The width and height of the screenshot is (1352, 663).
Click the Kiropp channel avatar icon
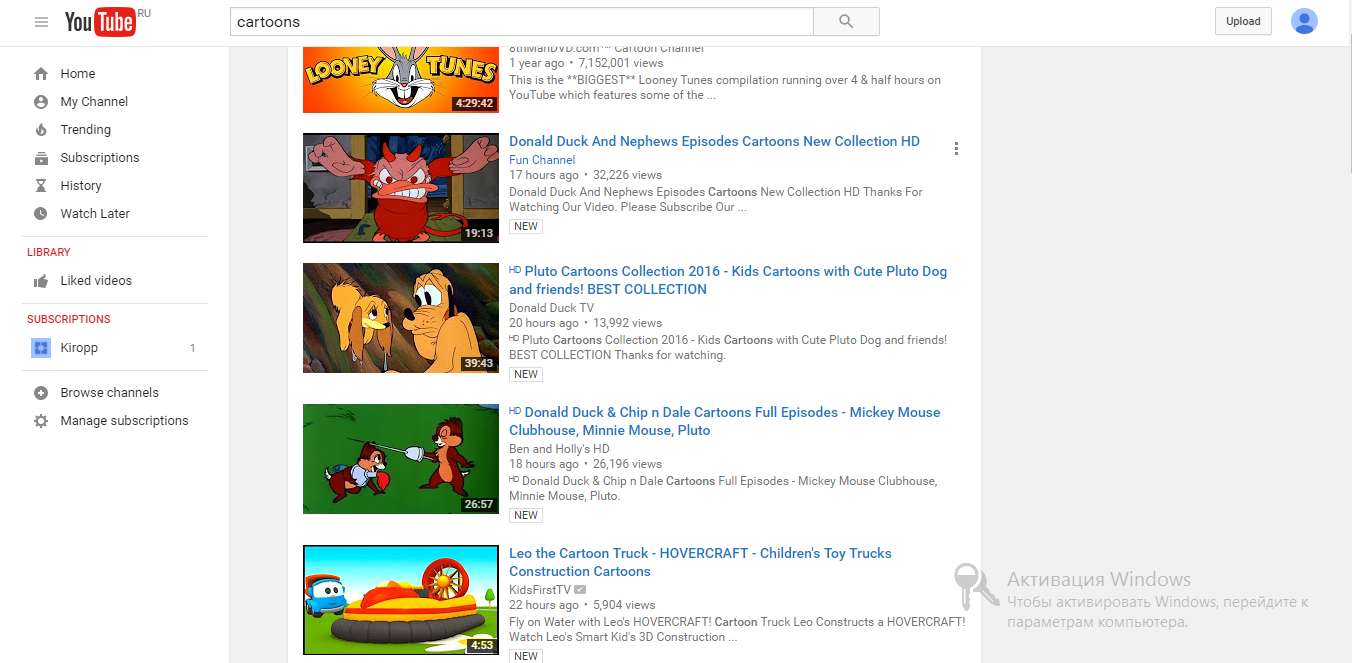tap(41, 348)
